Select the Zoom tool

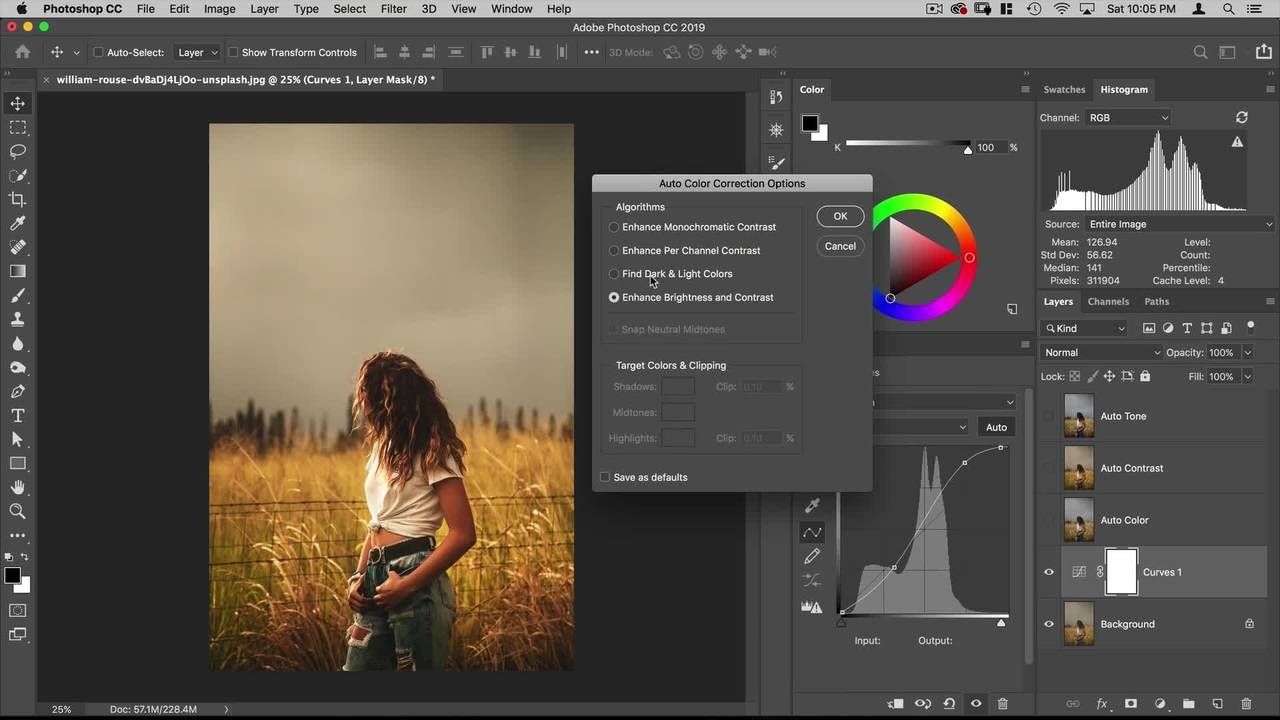(x=18, y=511)
